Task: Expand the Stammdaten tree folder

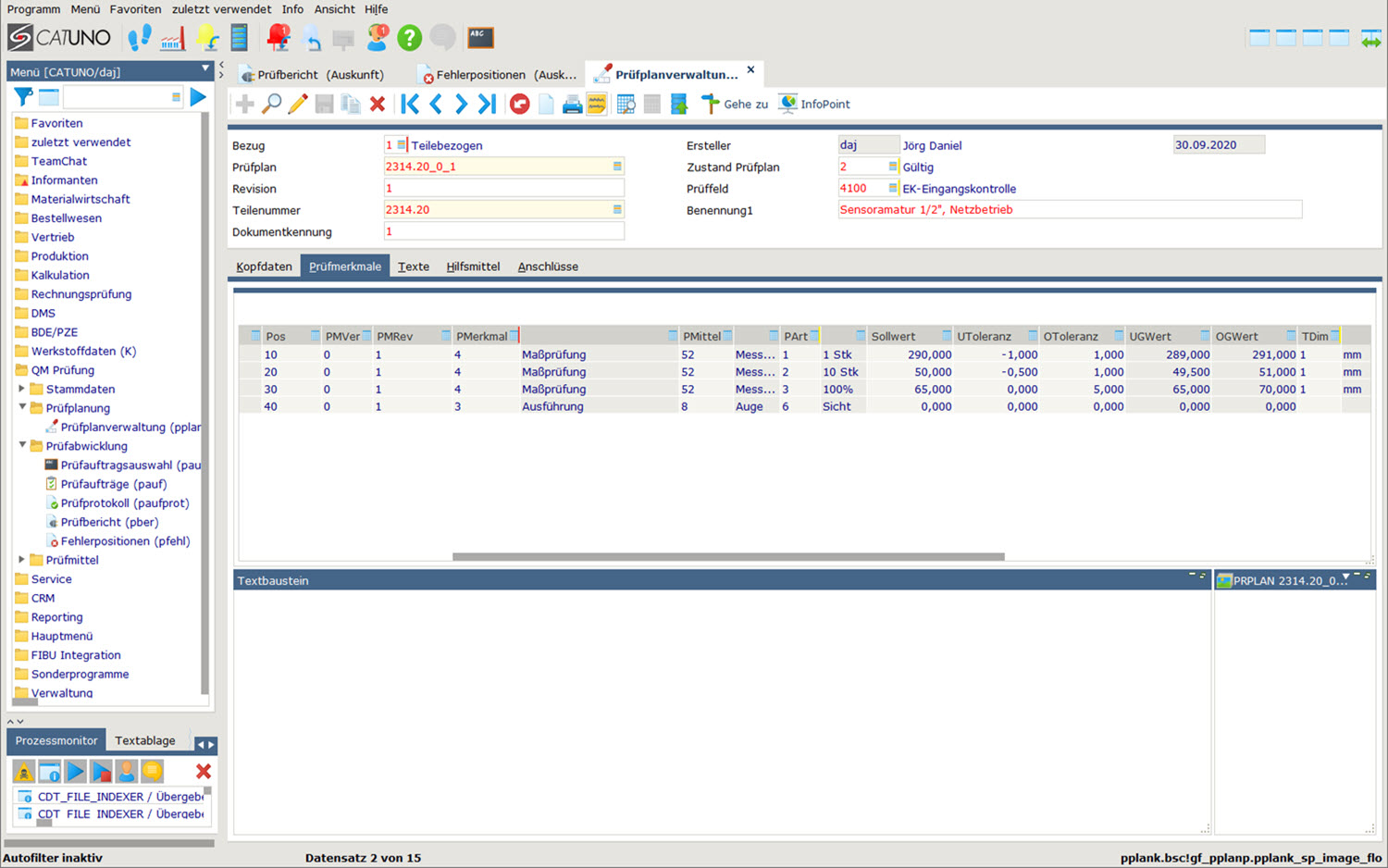Action: (x=22, y=389)
